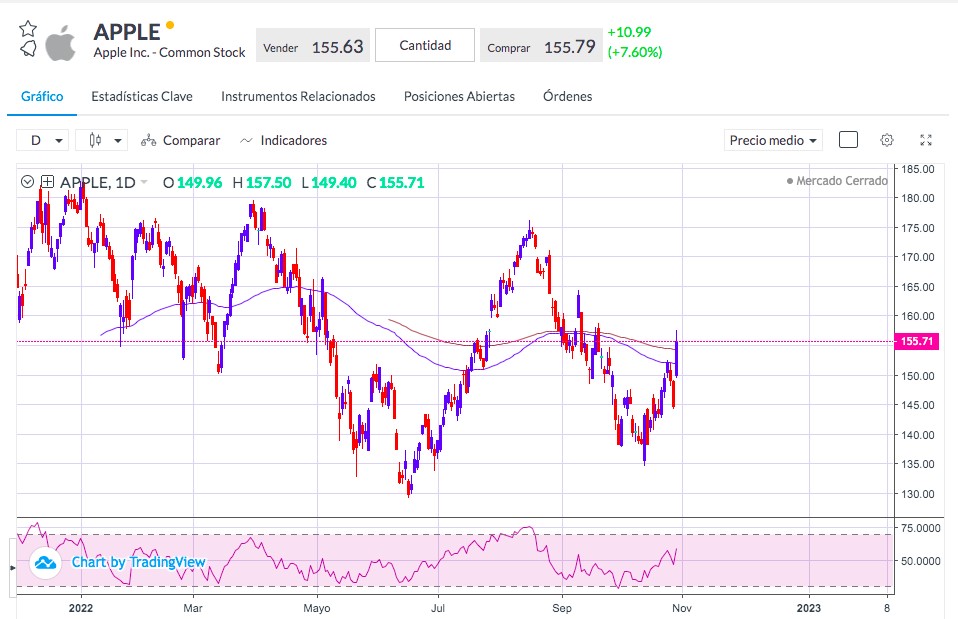Viewport: 958px width, 619px height.
Task: Open the Posiciones Abiertas tab
Action: pos(459,97)
